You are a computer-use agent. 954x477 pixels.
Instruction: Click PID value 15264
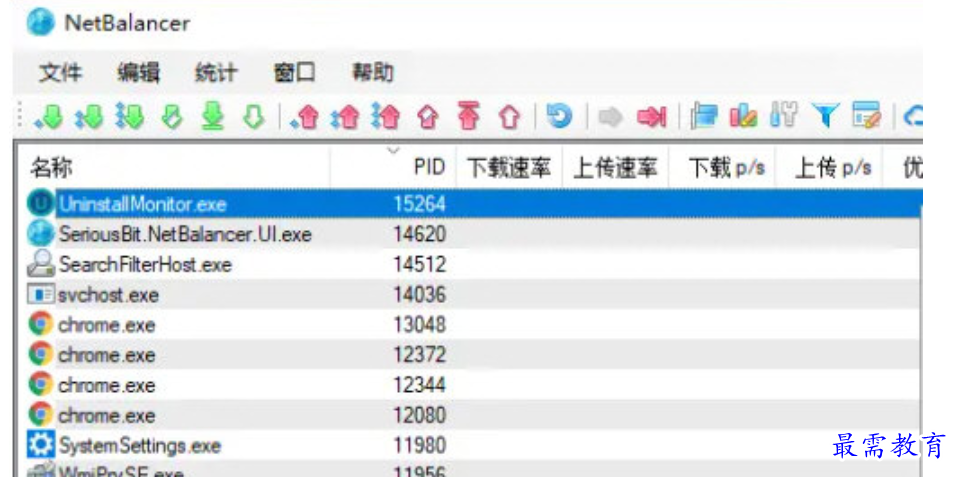pos(420,204)
